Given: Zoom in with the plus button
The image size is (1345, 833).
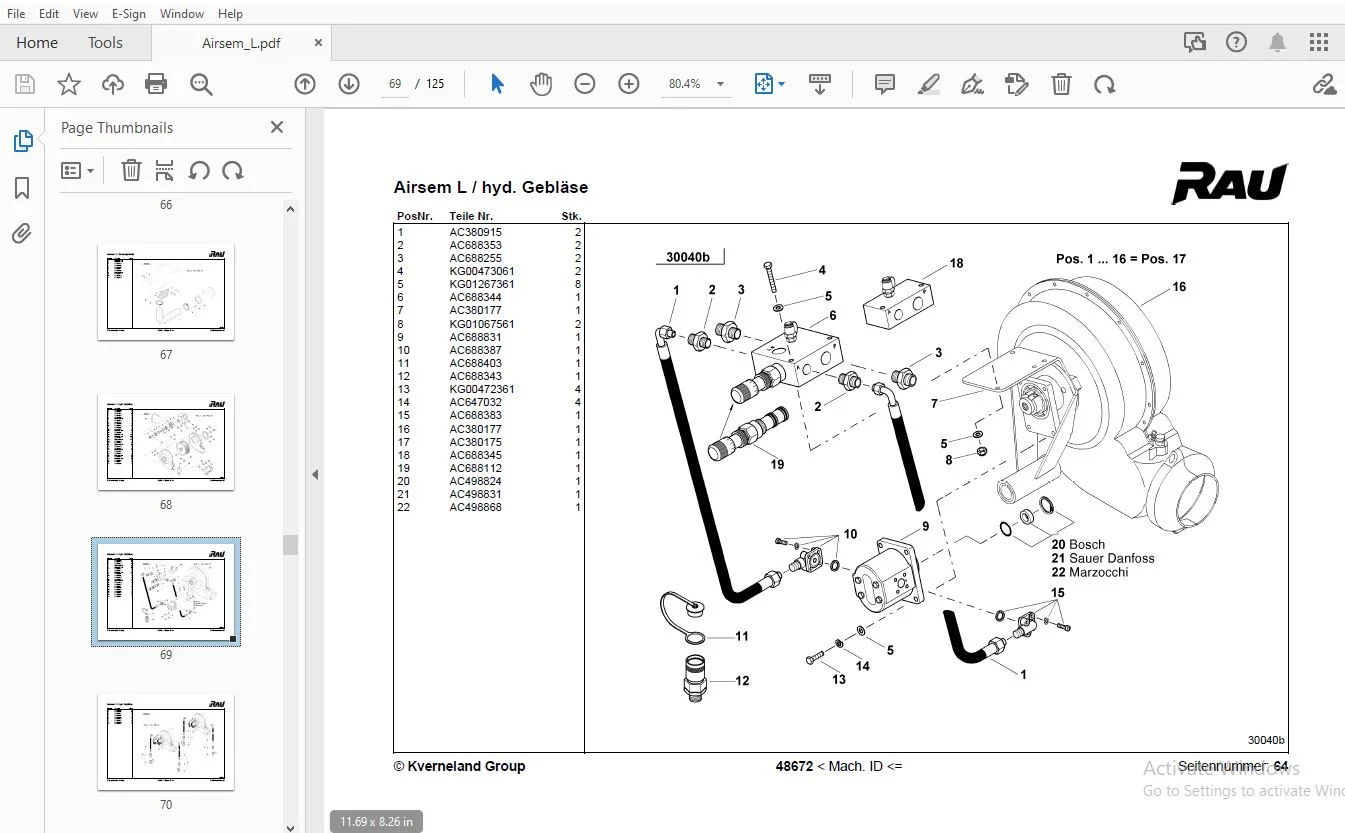Looking at the screenshot, I should pyautogui.click(x=629, y=84).
